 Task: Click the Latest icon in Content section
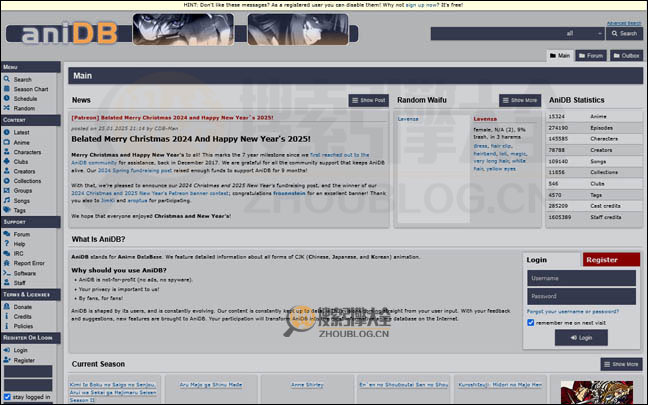coord(7,132)
